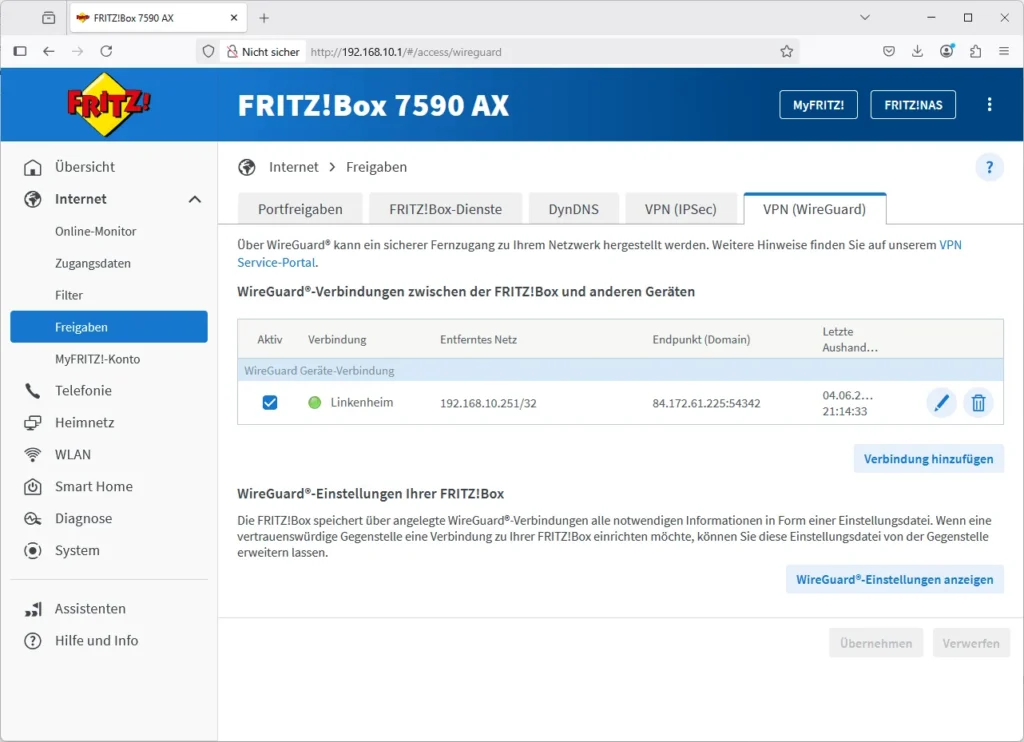Click the Telefonie phone icon
Screen dimensions: 1024x742
click(33, 391)
